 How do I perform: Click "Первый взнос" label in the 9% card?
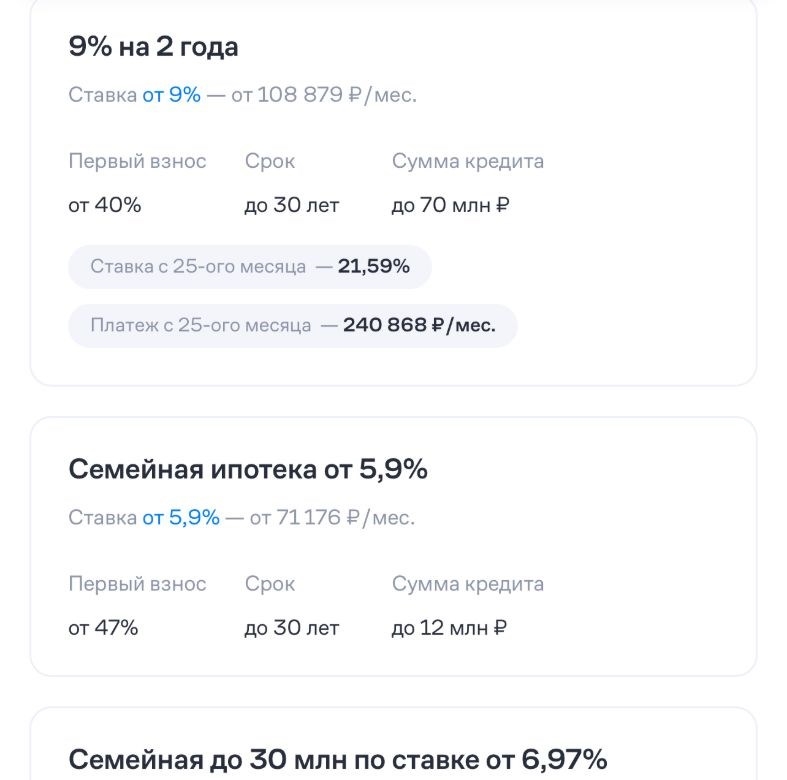(138, 162)
